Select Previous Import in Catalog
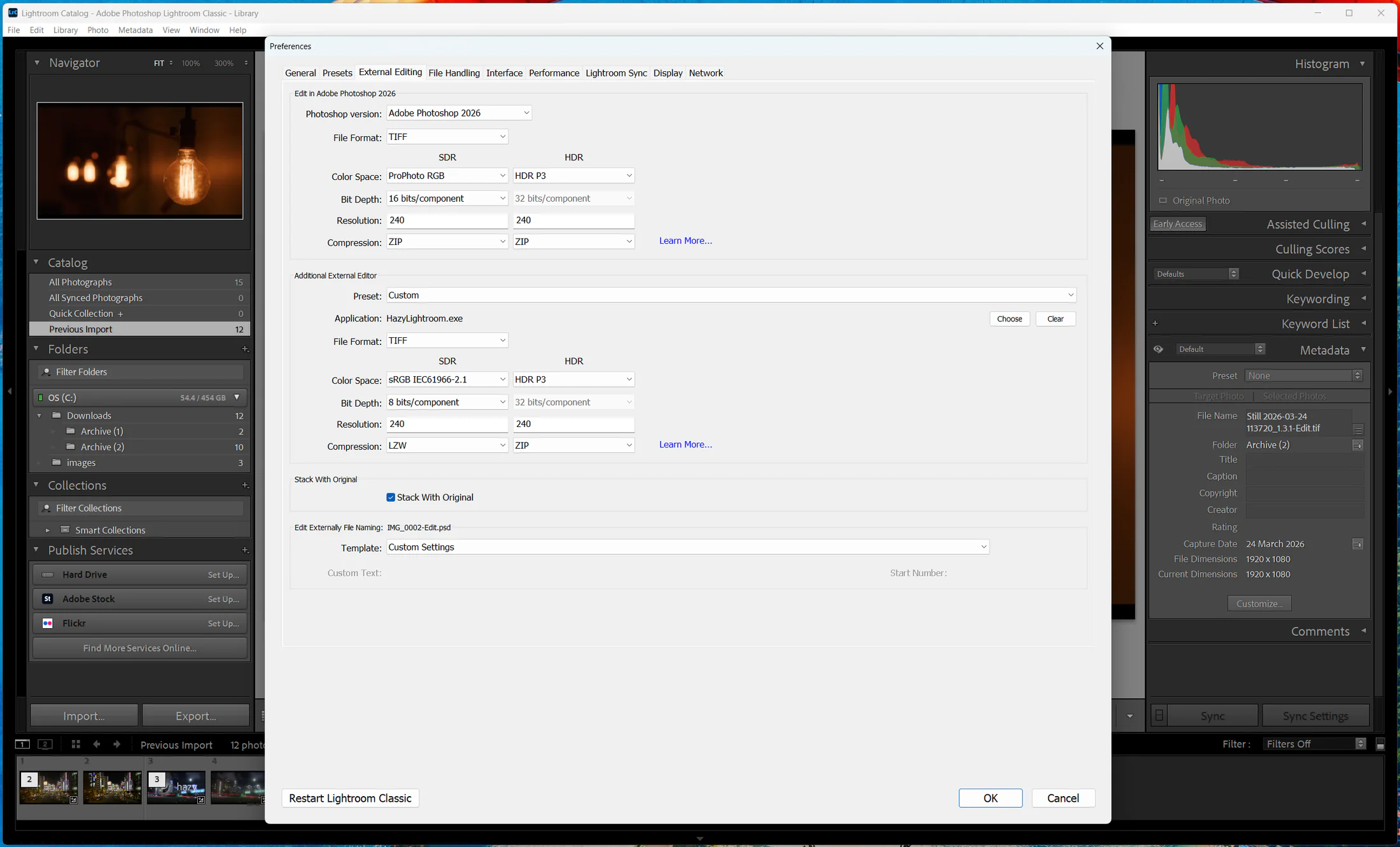This screenshot has width=1400, height=847. coord(140,329)
